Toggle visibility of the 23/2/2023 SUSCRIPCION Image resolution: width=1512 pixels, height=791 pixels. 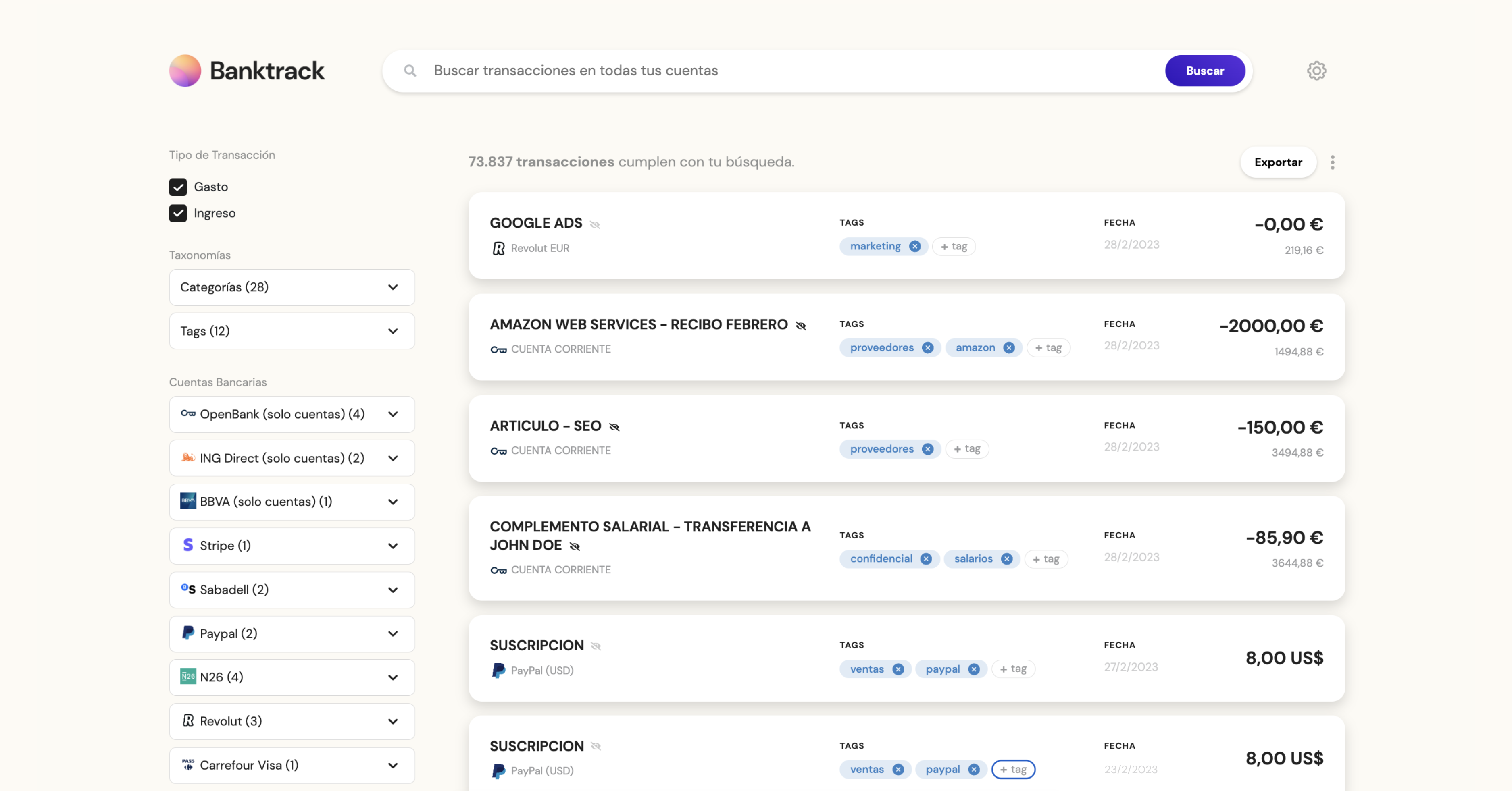tap(596, 746)
